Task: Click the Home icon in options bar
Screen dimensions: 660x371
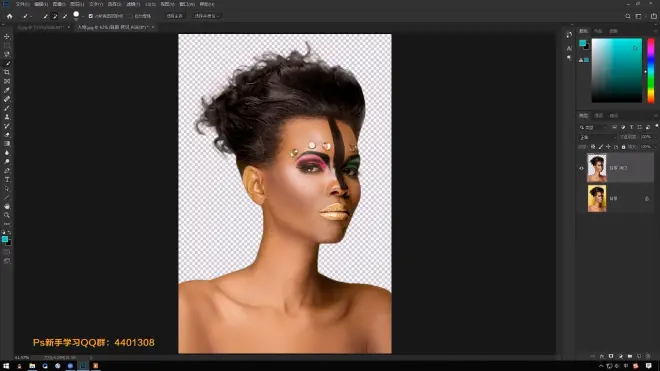Action: tap(9, 16)
